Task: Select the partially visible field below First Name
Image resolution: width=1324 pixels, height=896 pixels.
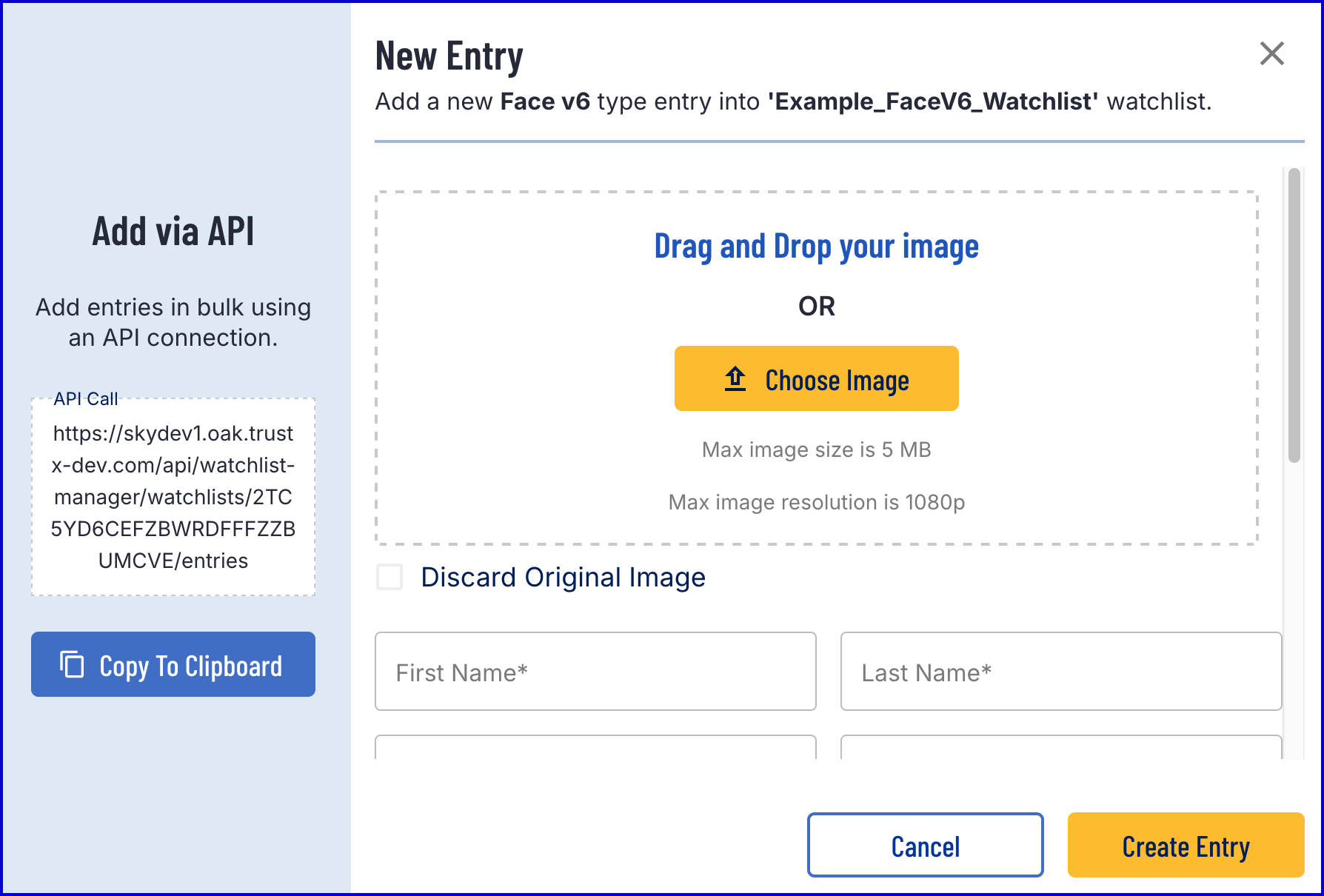Action: pos(595,747)
